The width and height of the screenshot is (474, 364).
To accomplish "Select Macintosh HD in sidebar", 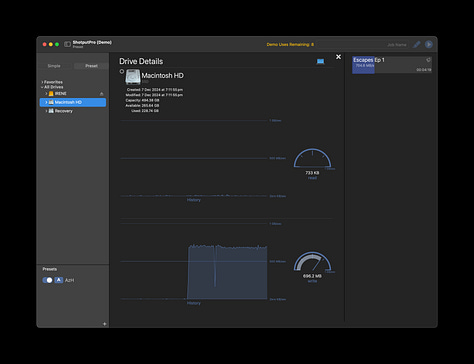I will pyautogui.click(x=73, y=102).
